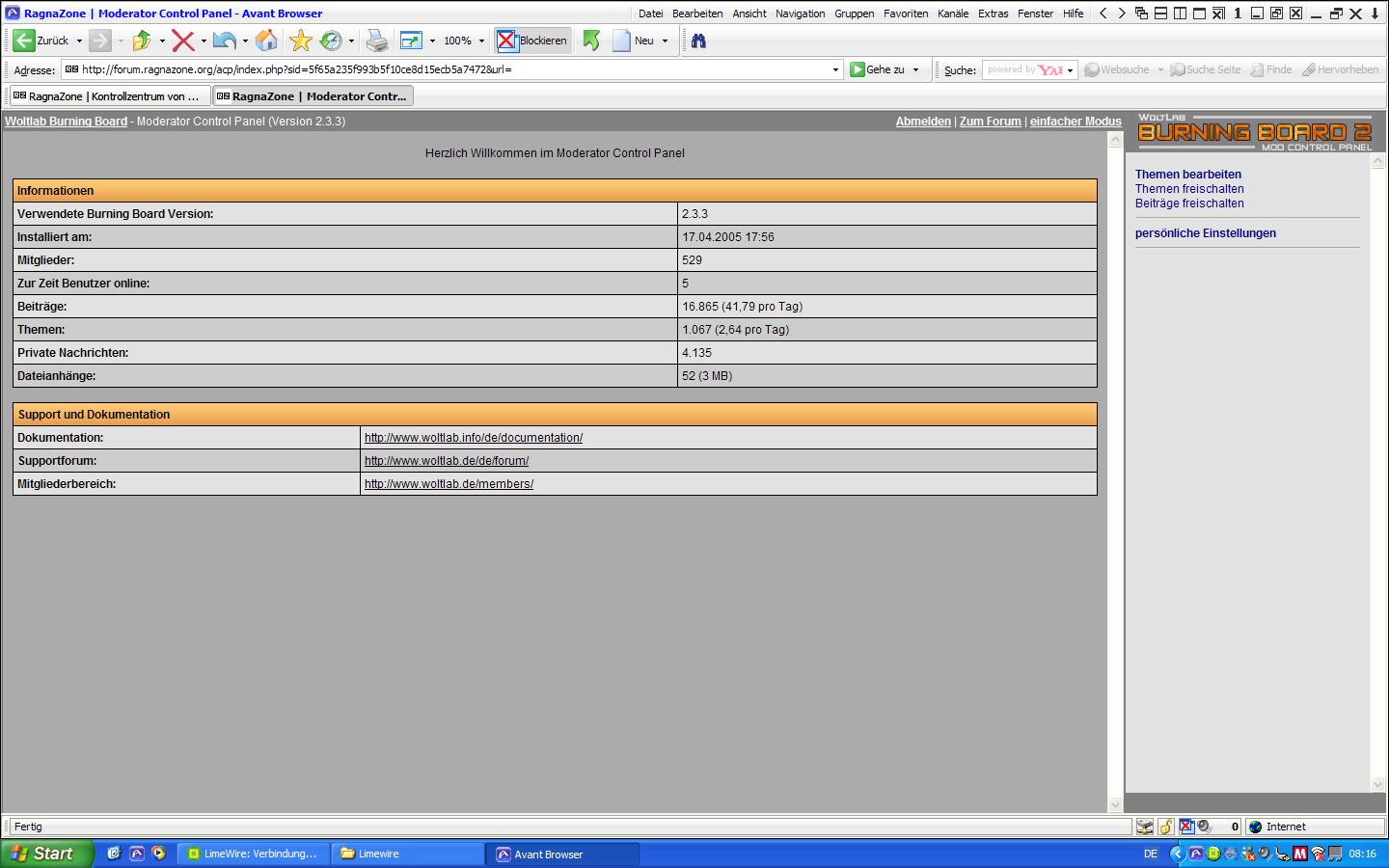
Task: Click the Abmelden logout link
Action: [x=922, y=122]
